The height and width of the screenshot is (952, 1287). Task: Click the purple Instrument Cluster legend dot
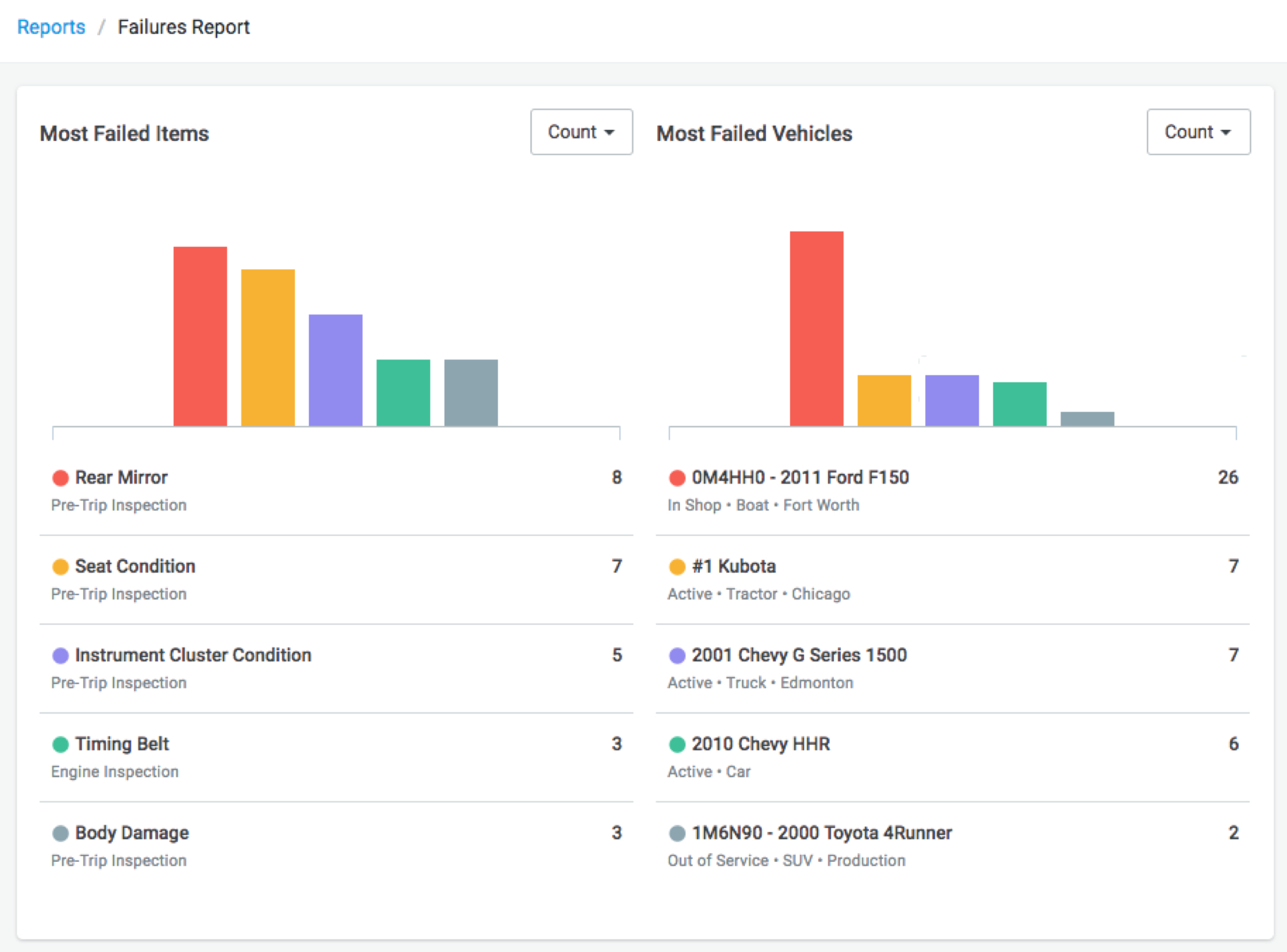tap(60, 655)
